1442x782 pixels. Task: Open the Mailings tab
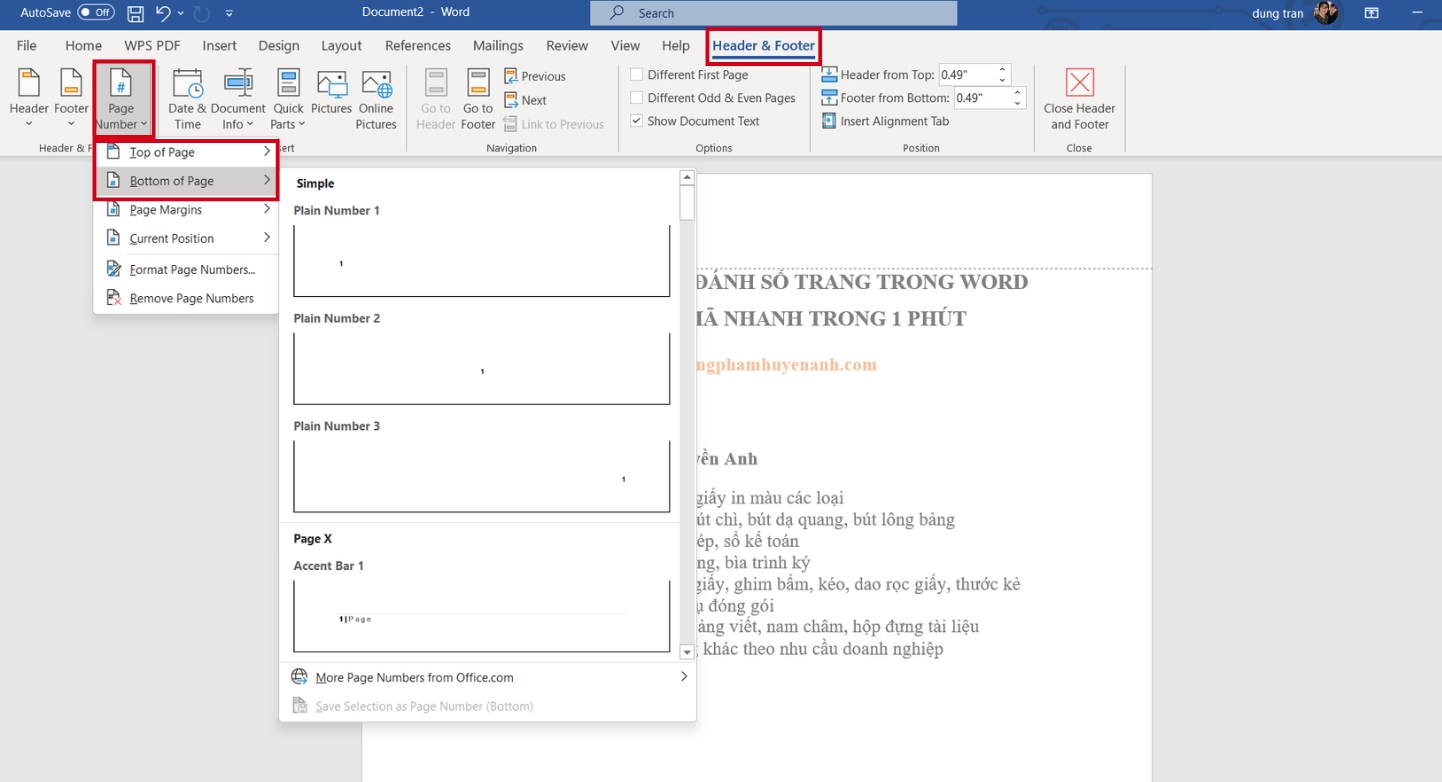[498, 45]
